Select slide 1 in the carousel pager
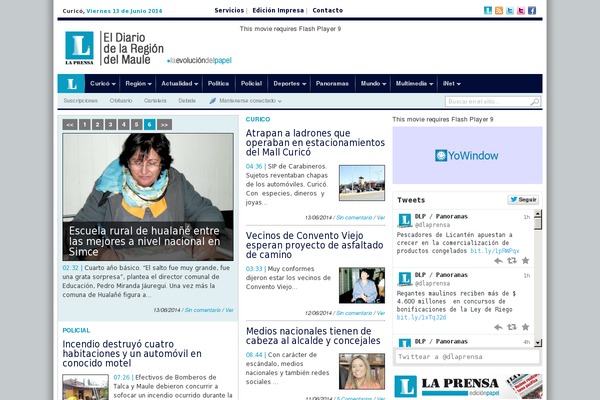This screenshot has width=600, height=400. [85, 124]
